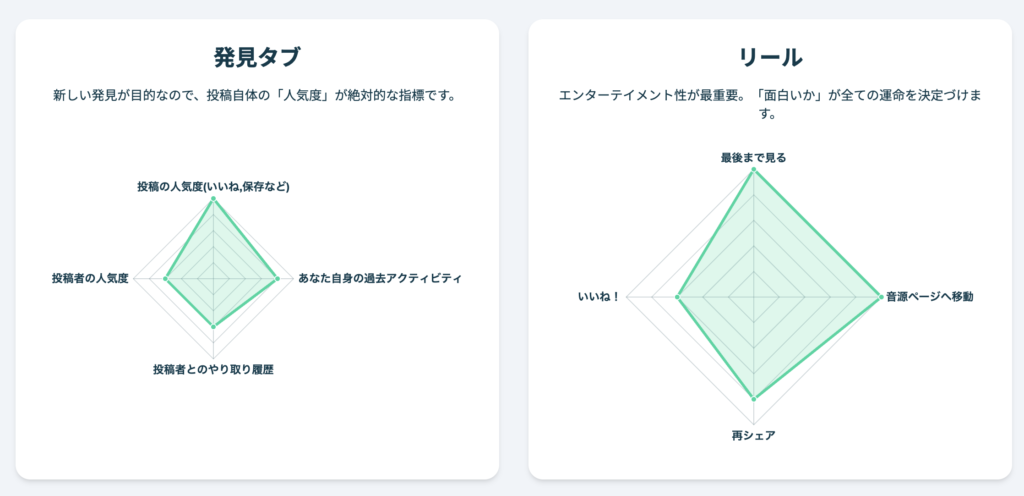Select the 音源ページへ移動 data point

tap(880, 297)
